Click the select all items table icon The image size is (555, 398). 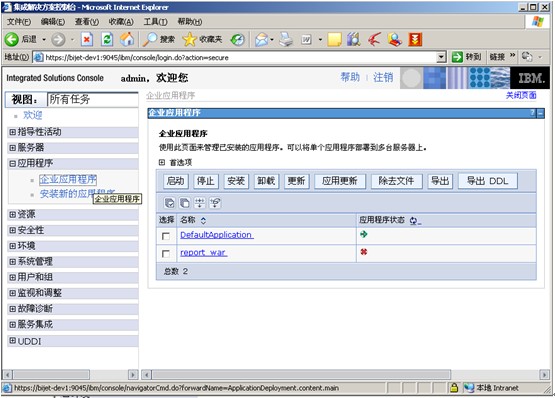point(170,203)
